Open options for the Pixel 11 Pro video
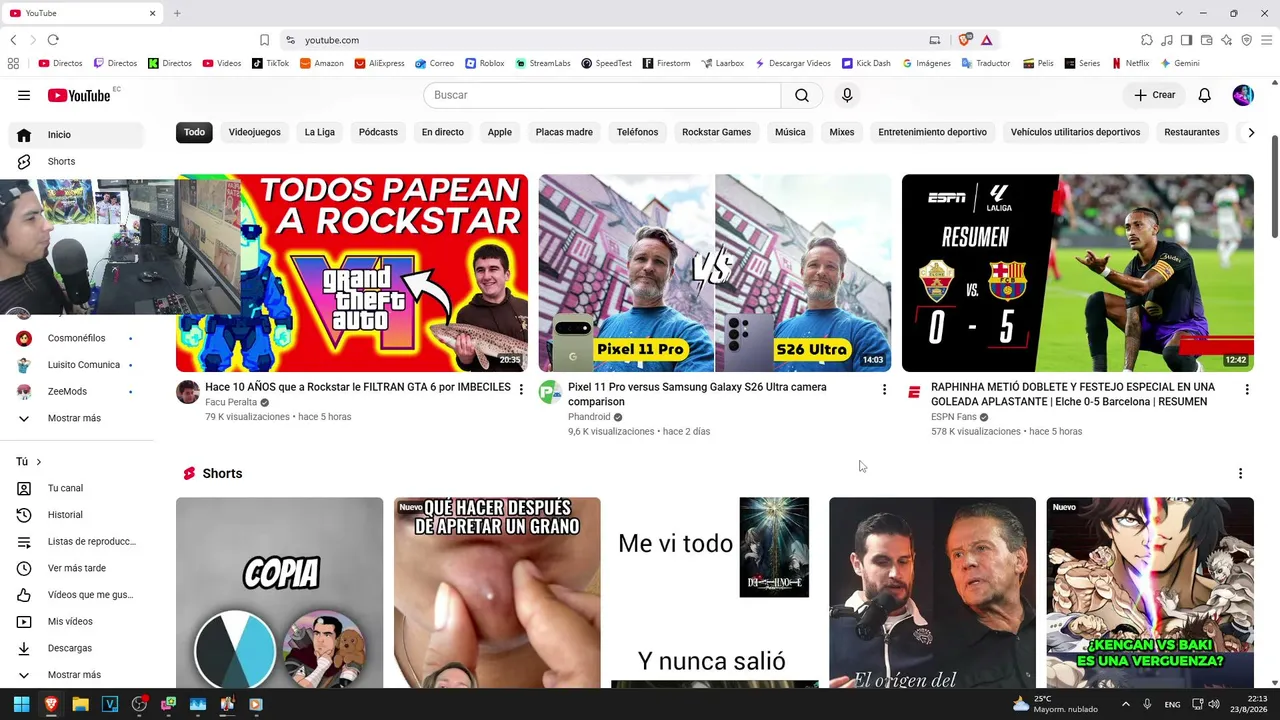This screenshot has height=720, width=1280. [884, 389]
